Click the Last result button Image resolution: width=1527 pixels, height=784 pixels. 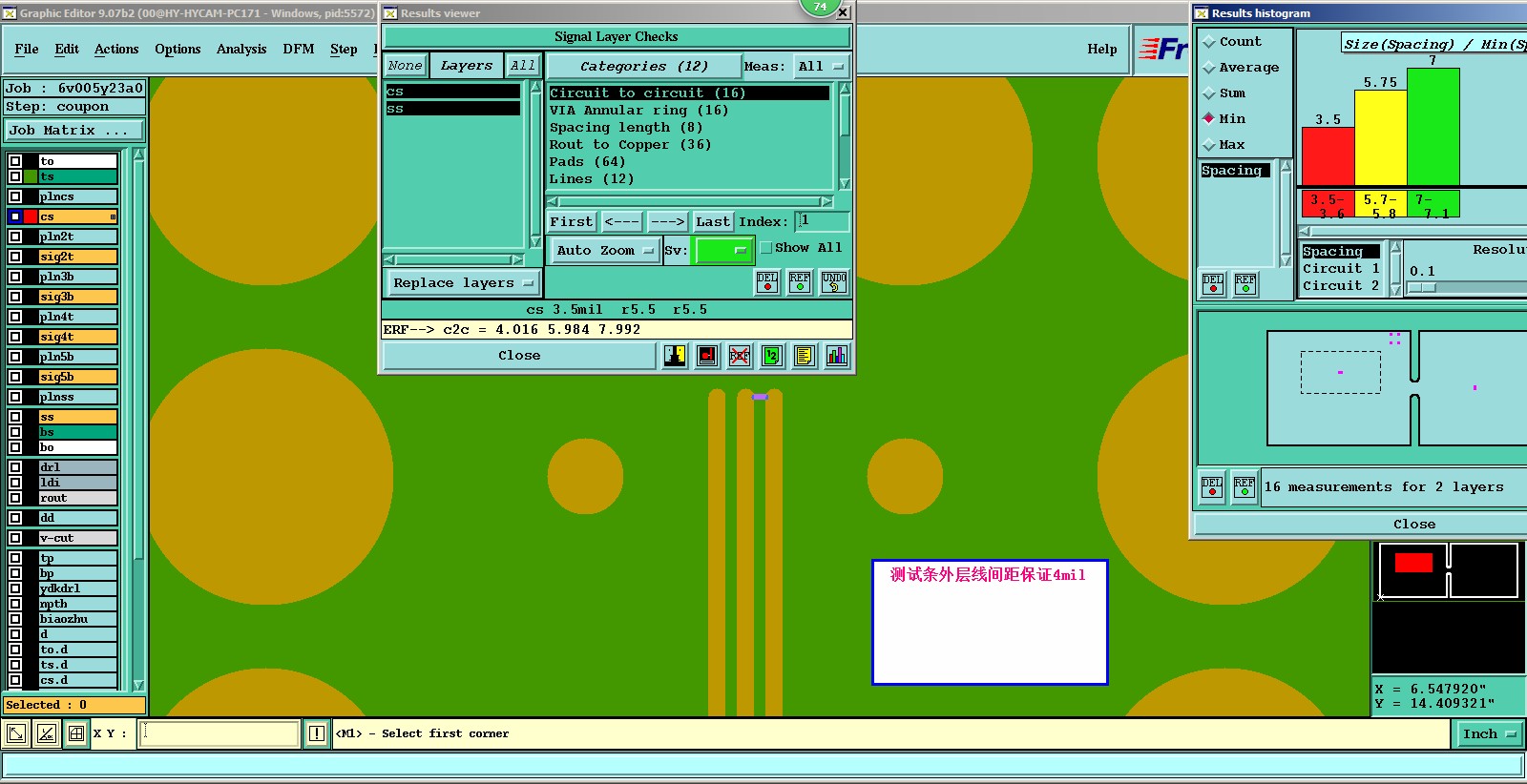click(713, 221)
